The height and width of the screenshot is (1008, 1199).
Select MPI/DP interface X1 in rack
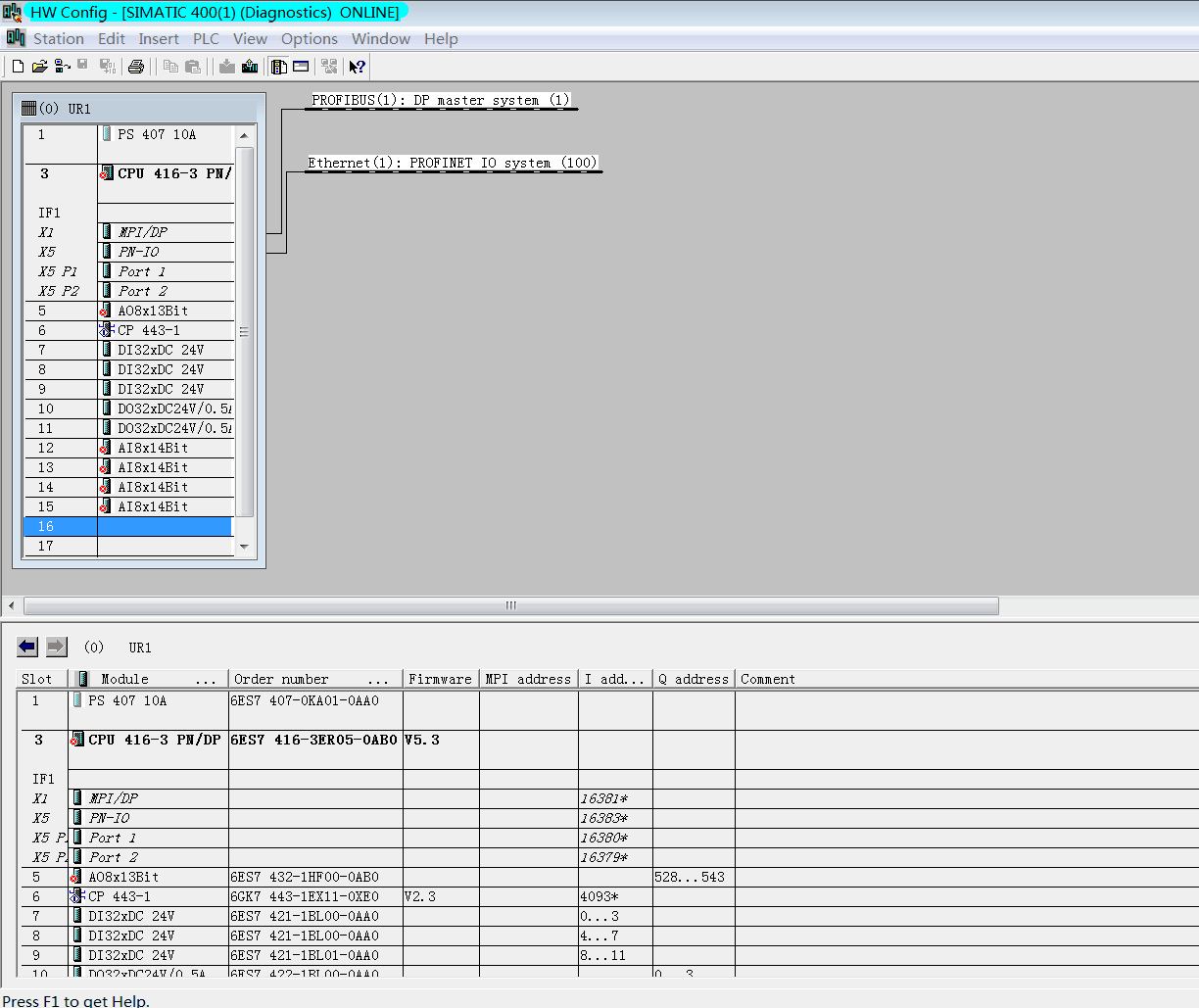[x=143, y=232]
